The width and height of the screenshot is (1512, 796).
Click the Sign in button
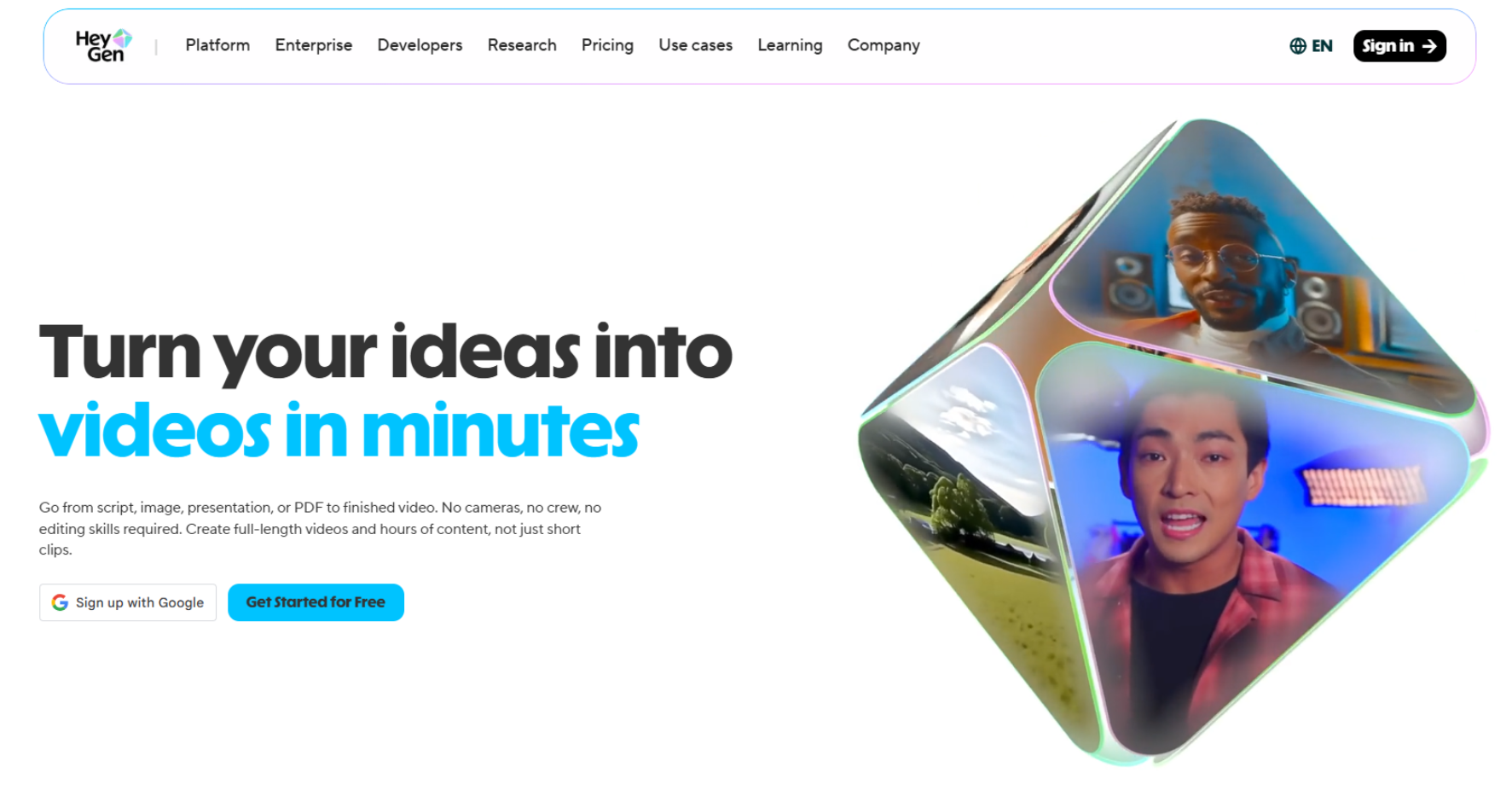(x=1399, y=46)
